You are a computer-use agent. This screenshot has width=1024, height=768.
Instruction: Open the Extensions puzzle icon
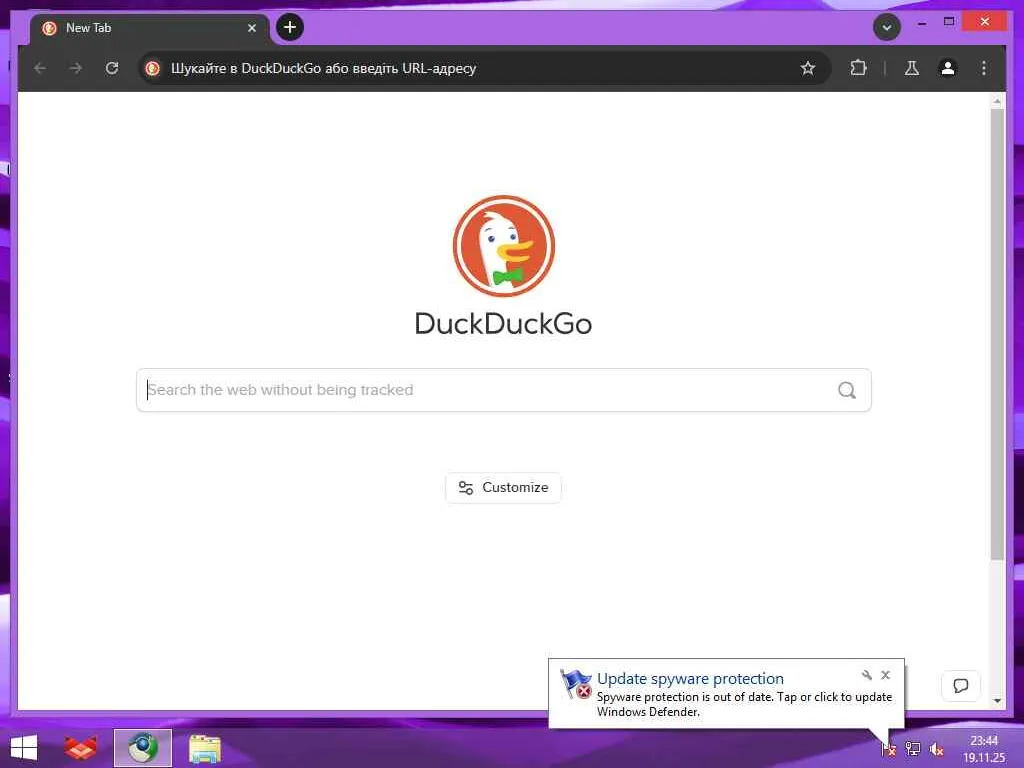pyautogui.click(x=858, y=68)
